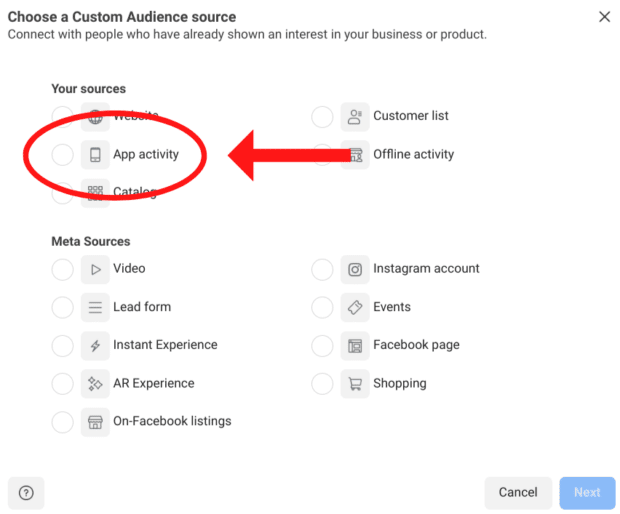Click the Facebook page icon
620x514 pixels.
click(x=355, y=346)
